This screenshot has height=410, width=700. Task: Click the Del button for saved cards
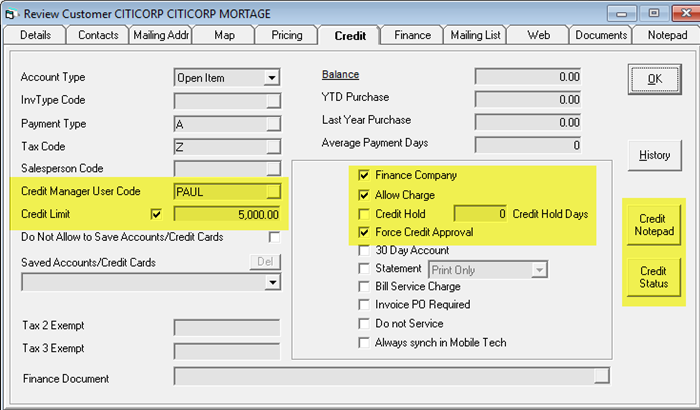265,262
